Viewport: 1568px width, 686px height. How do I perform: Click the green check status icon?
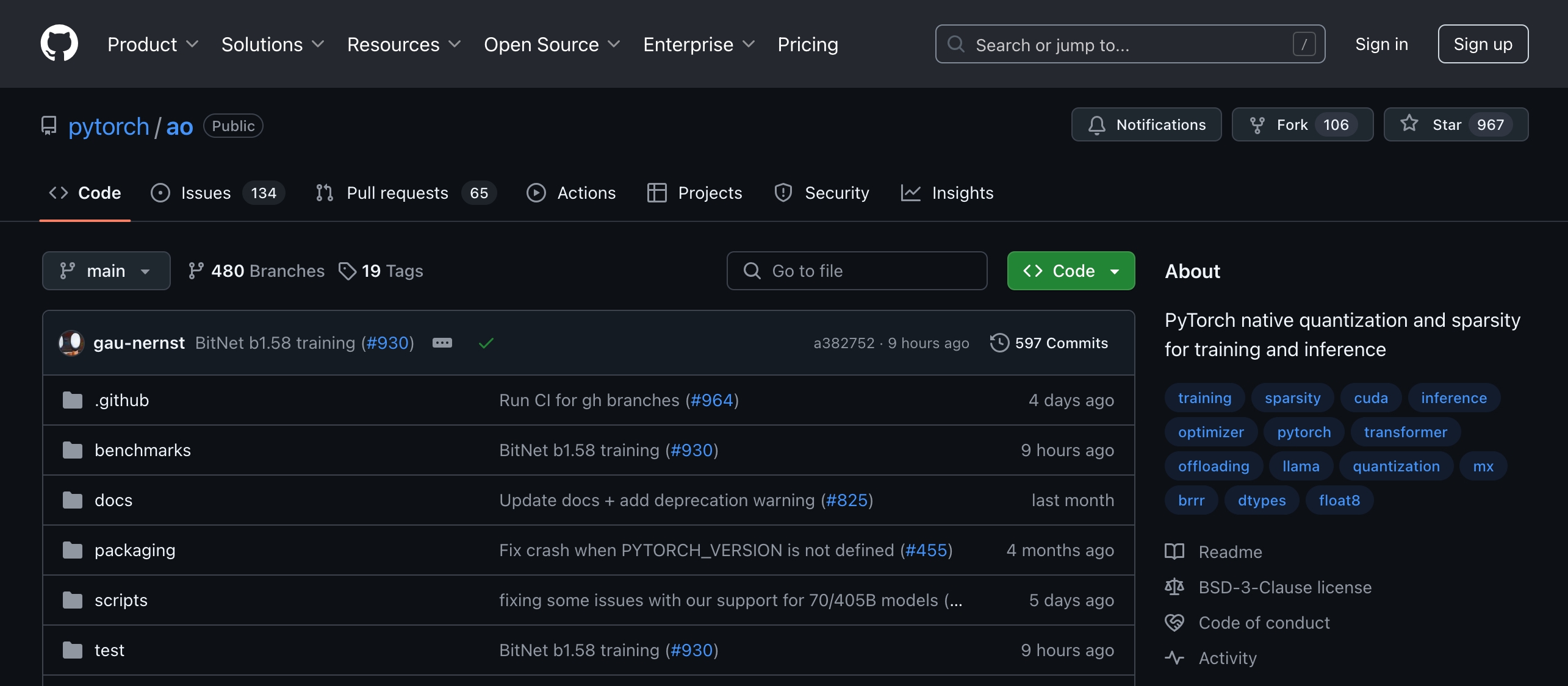point(486,343)
